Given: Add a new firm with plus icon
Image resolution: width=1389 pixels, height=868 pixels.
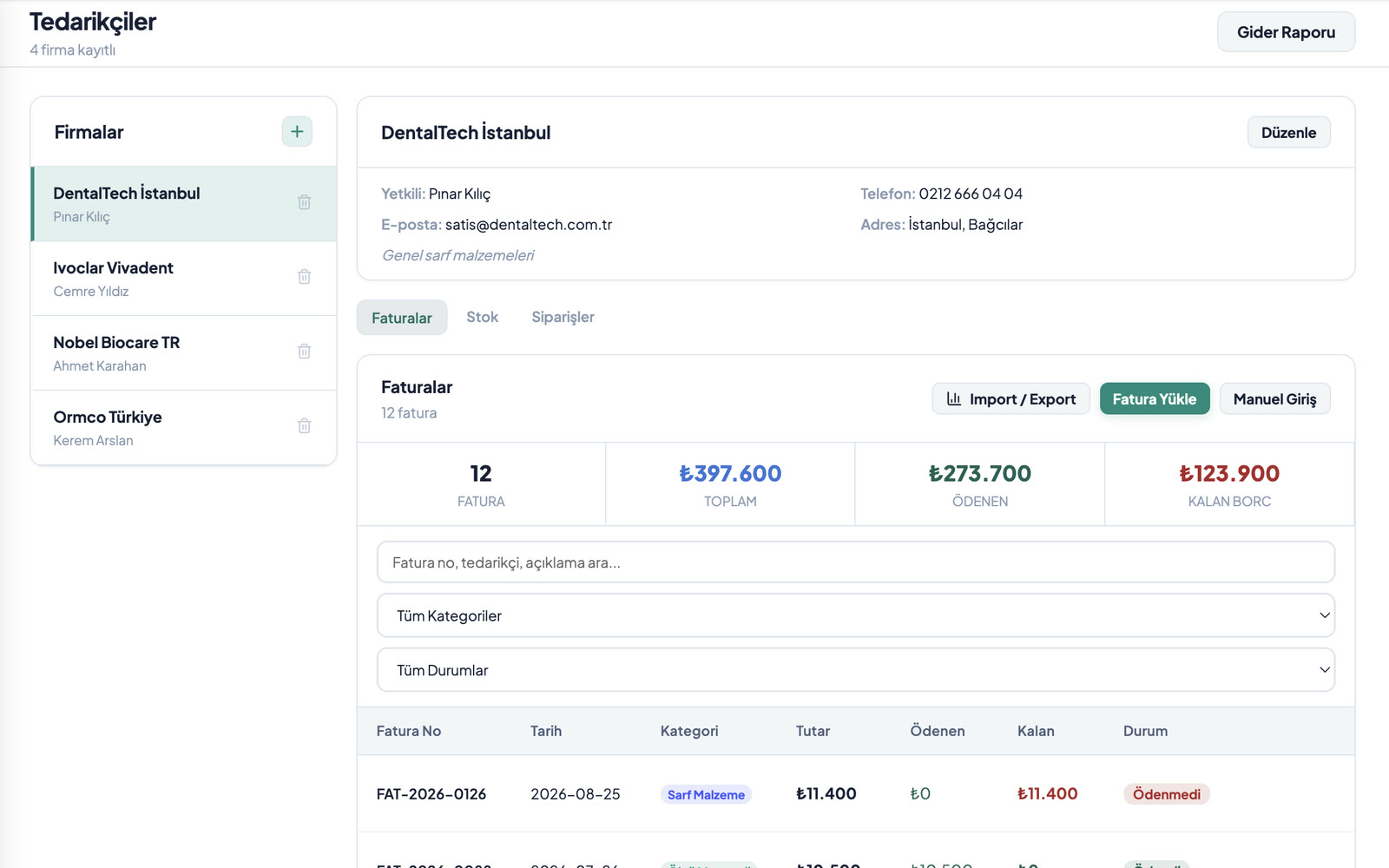Looking at the screenshot, I should click(x=297, y=132).
